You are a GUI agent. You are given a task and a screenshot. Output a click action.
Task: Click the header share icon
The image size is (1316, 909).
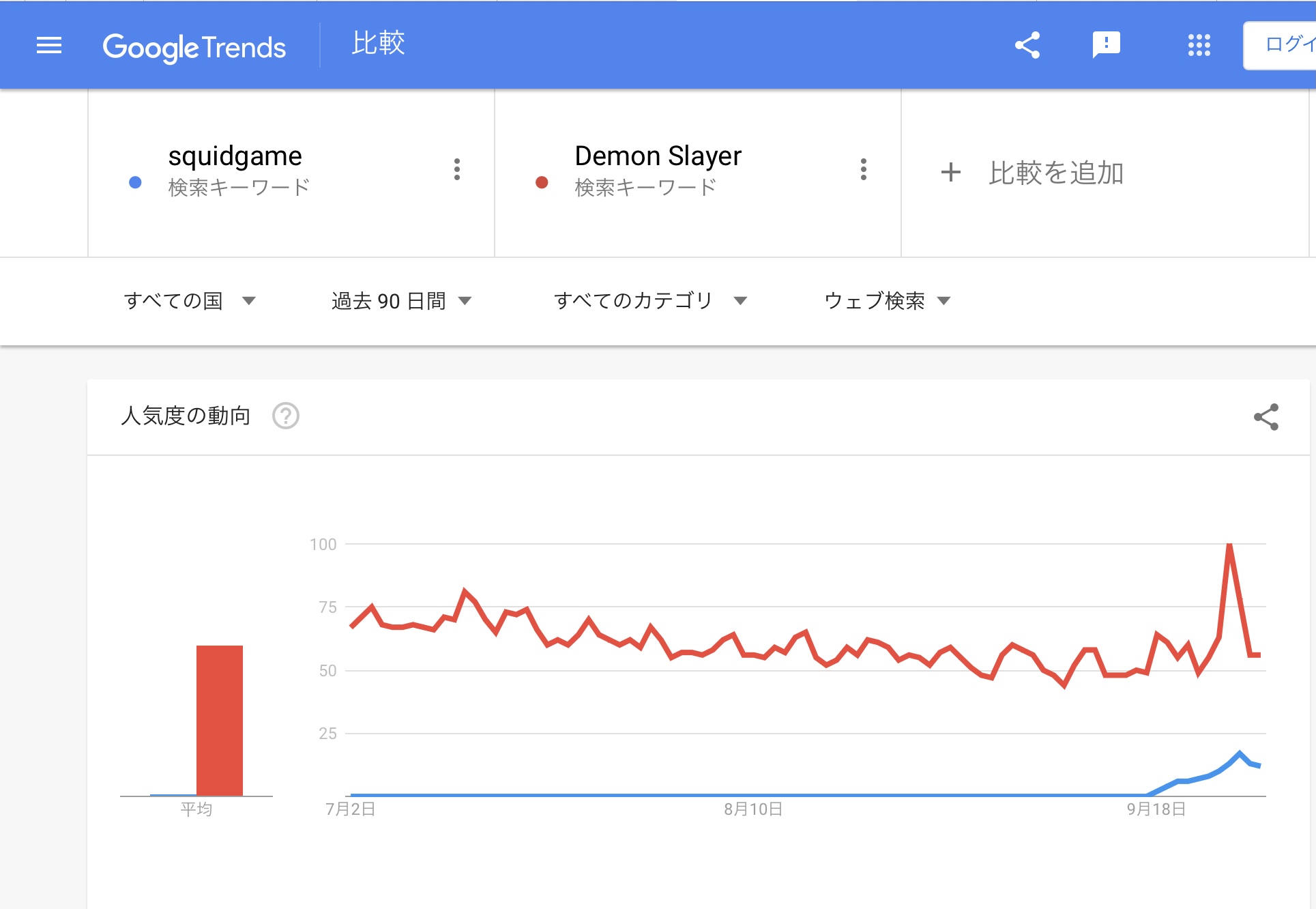1027,46
